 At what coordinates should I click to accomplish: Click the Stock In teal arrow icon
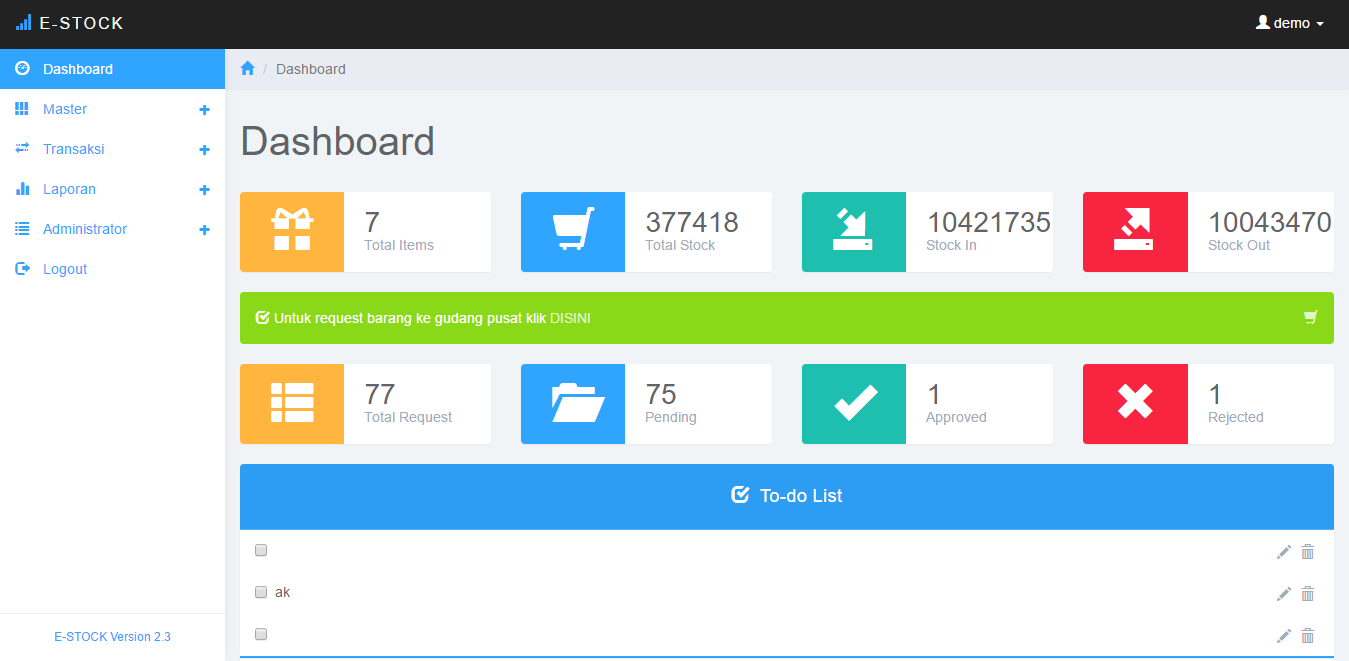click(853, 229)
